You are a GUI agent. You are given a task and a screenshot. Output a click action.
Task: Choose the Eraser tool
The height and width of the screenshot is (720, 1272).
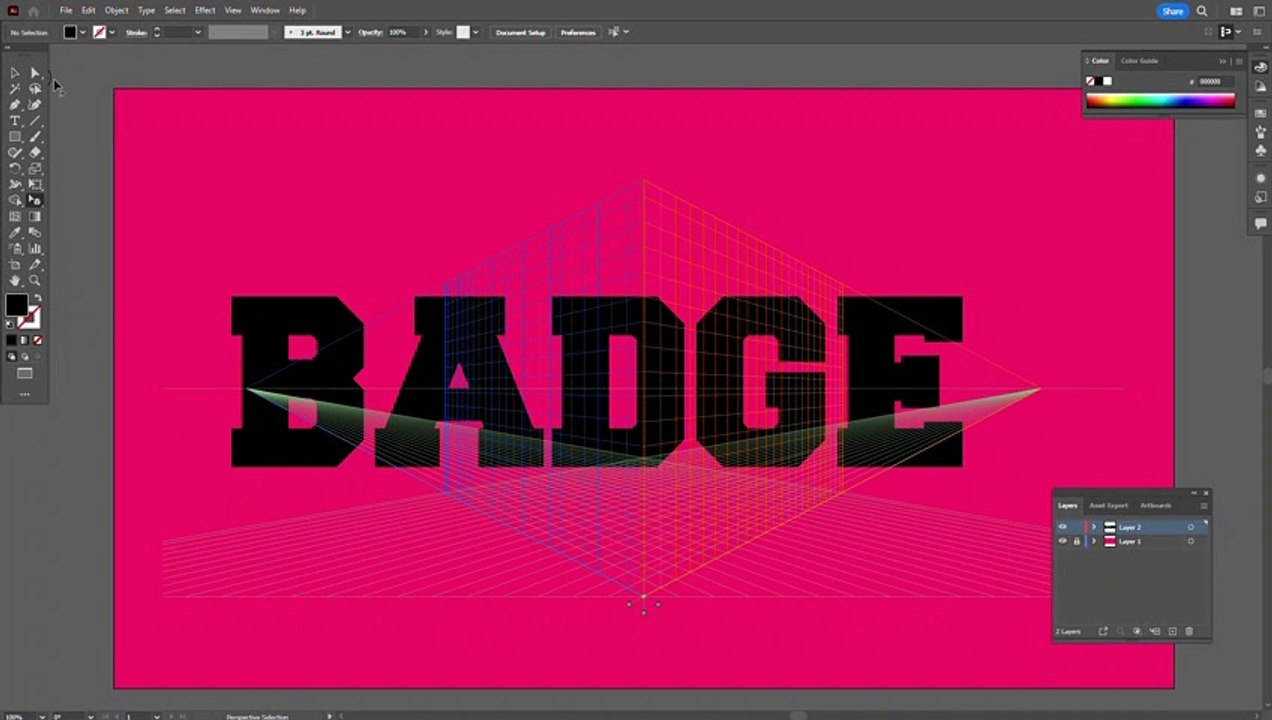tap(35, 153)
